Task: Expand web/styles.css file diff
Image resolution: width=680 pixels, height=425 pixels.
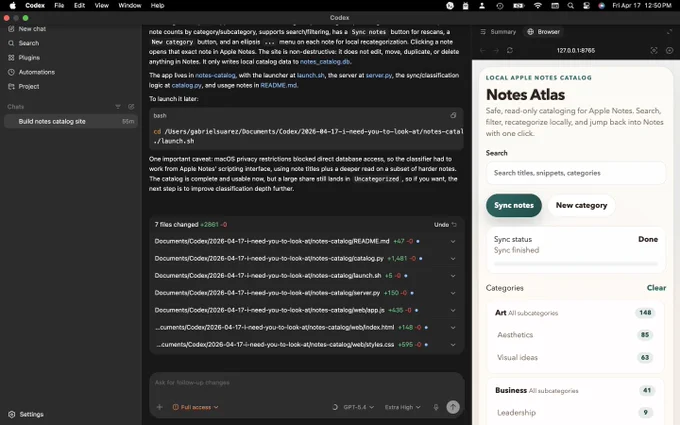Action: click(453, 345)
